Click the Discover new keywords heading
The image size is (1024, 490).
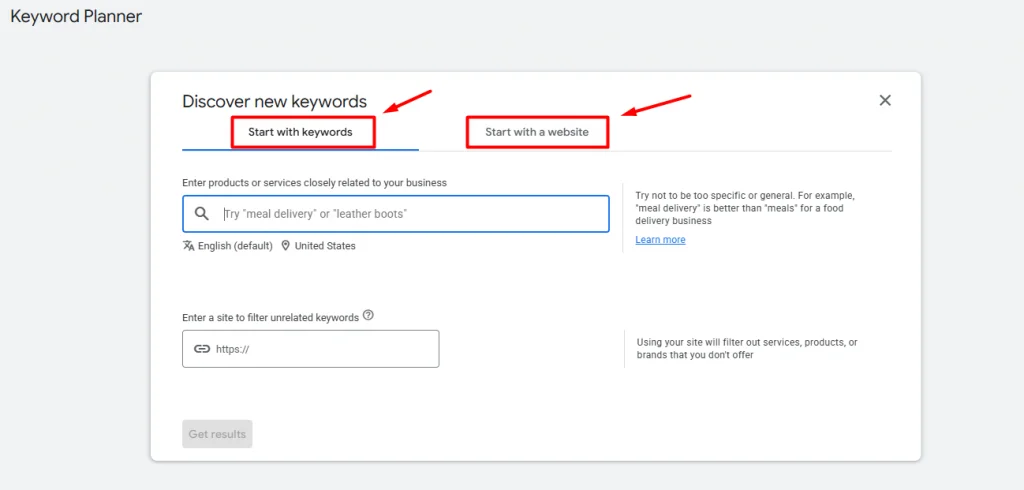pyautogui.click(x=274, y=101)
